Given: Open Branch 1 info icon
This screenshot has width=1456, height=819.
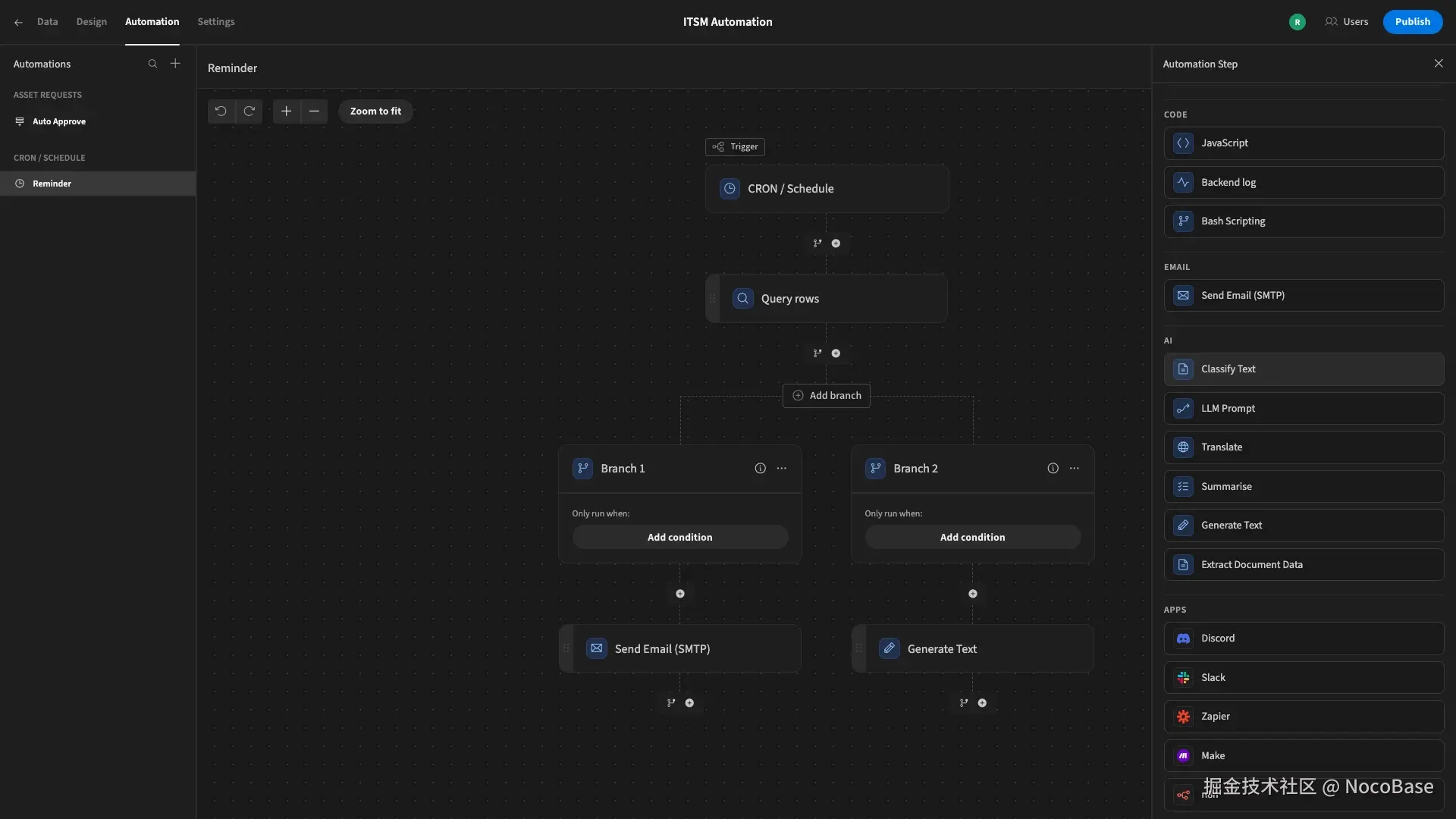Looking at the screenshot, I should [x=760, y=469].
